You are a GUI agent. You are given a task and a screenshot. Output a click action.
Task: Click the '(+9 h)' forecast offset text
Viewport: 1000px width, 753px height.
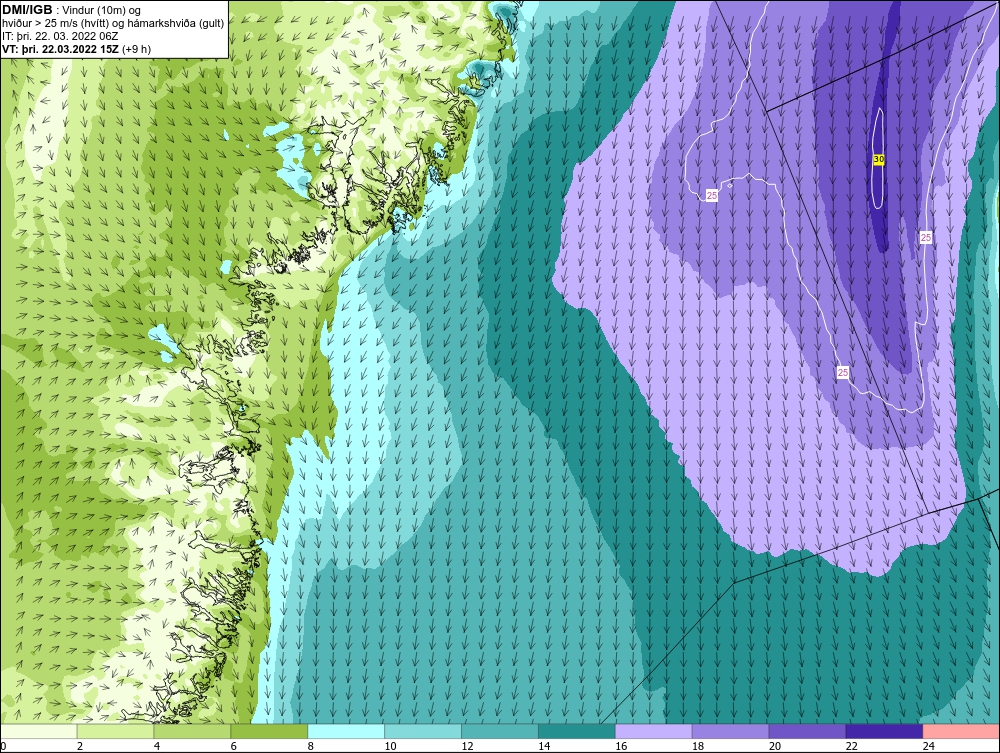[136, 49]
